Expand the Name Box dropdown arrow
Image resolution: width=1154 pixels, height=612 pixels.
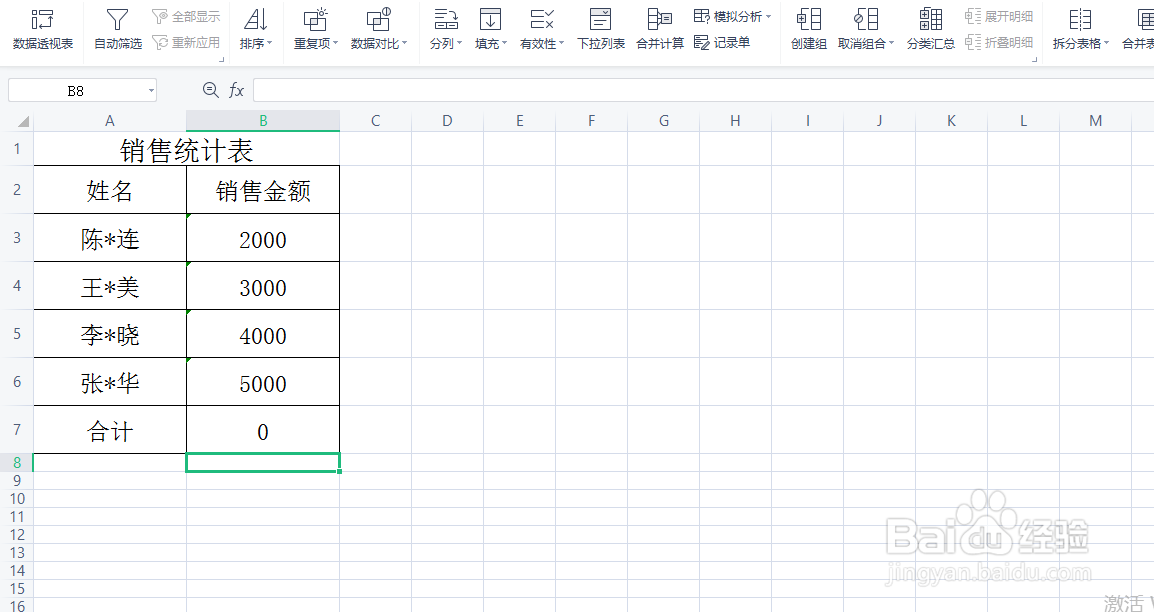tap(151, 91)
